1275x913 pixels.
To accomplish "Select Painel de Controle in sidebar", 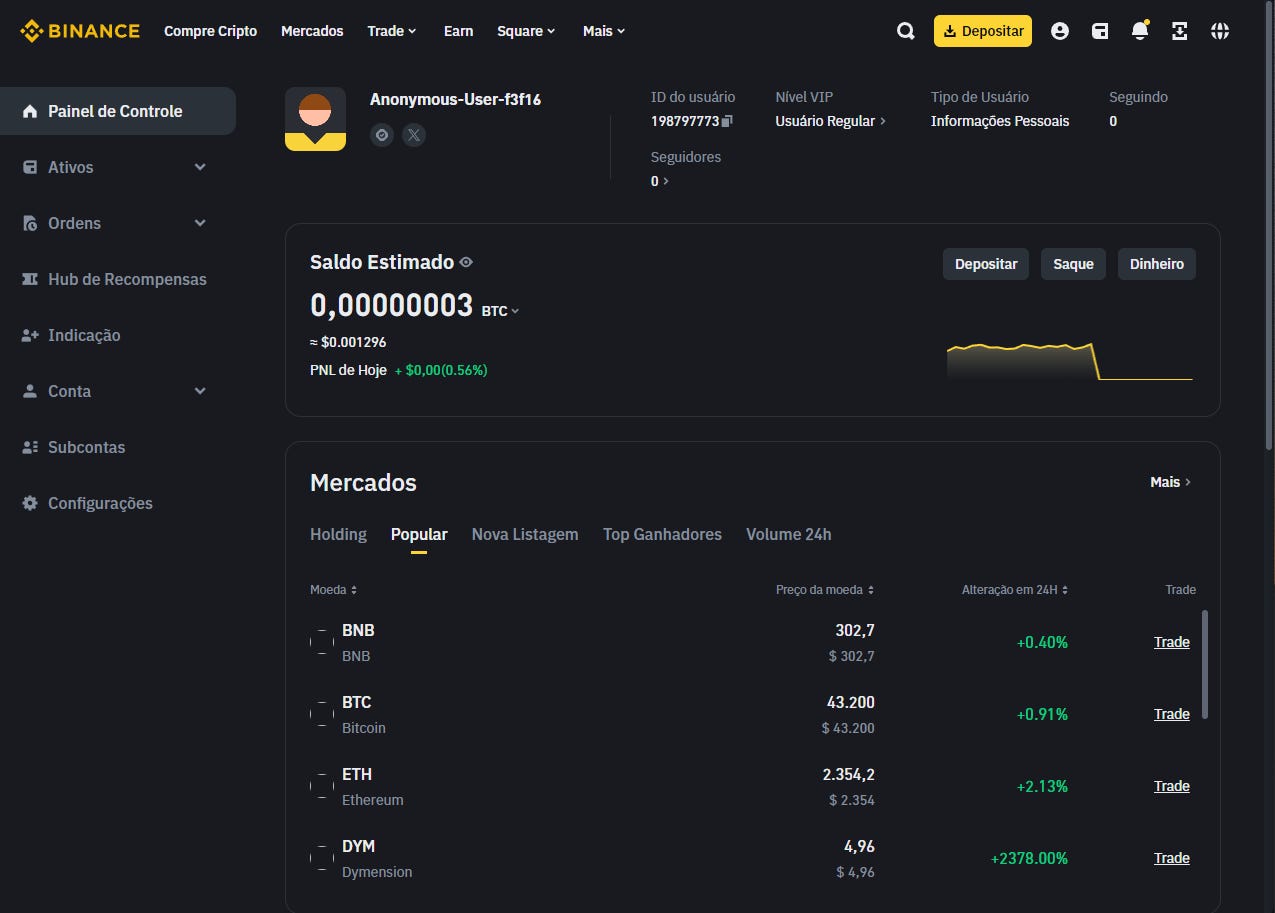I will (x=118, y=111).
